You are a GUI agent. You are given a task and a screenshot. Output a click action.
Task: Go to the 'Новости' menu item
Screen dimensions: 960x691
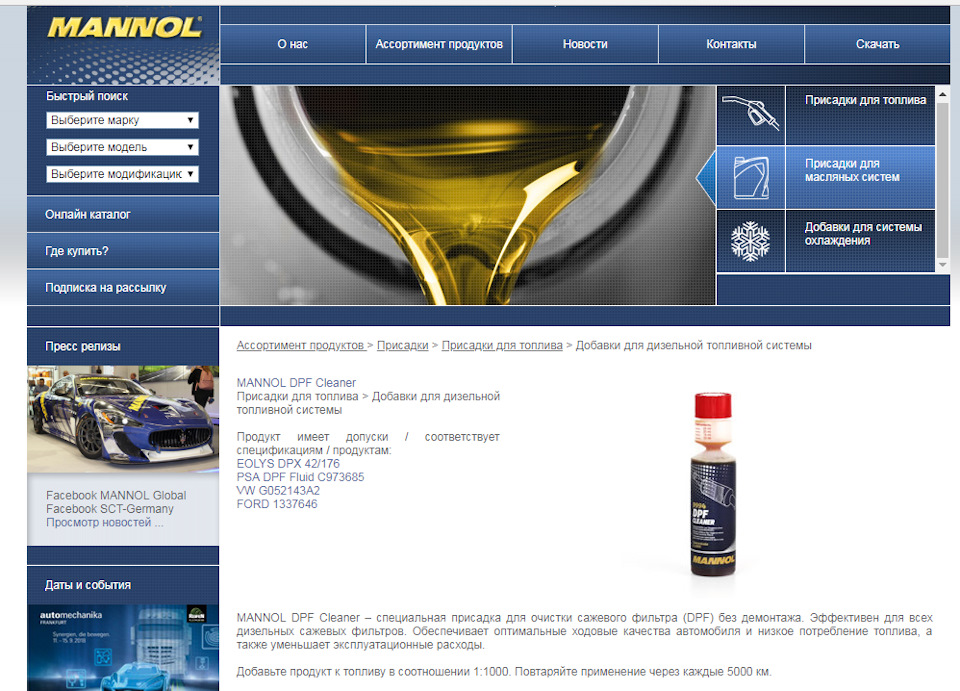coord(585,44)
